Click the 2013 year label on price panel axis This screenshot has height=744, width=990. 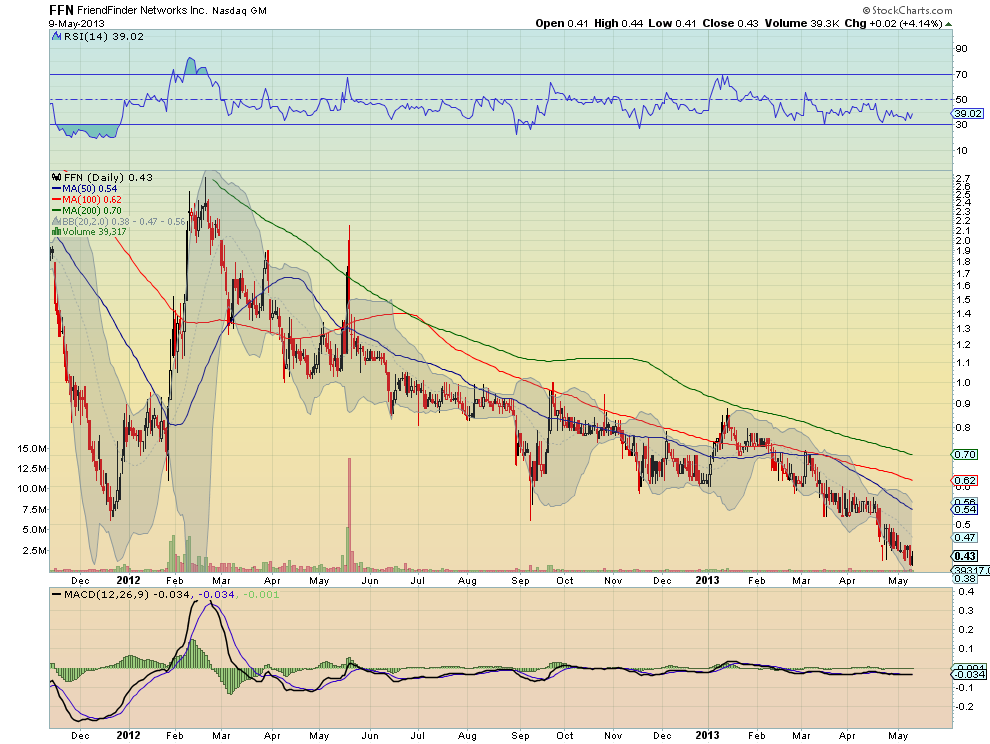pos(707,580)
